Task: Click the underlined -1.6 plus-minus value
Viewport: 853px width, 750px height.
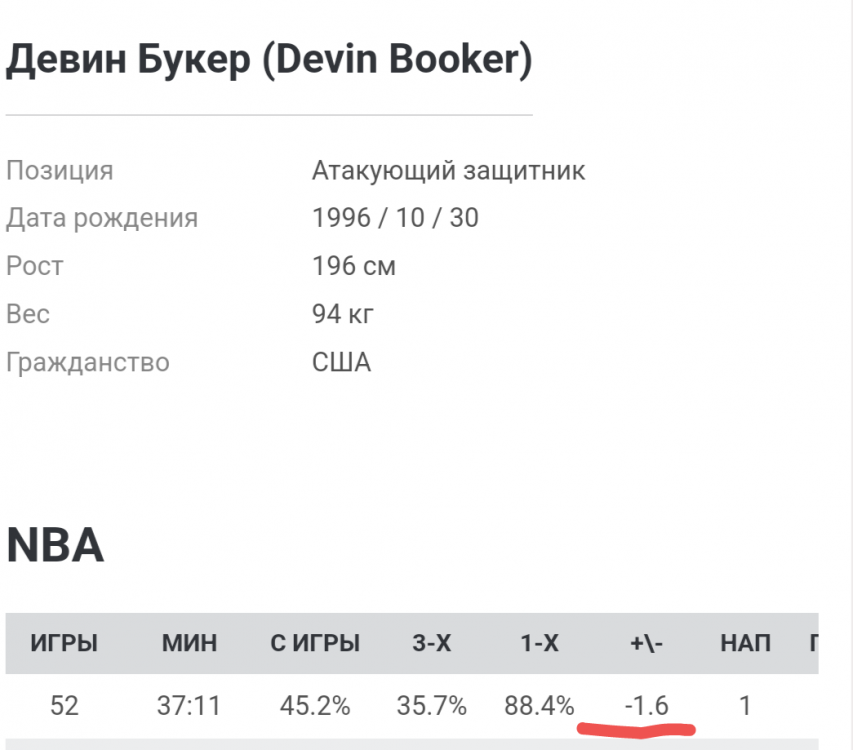Action: 646,706
